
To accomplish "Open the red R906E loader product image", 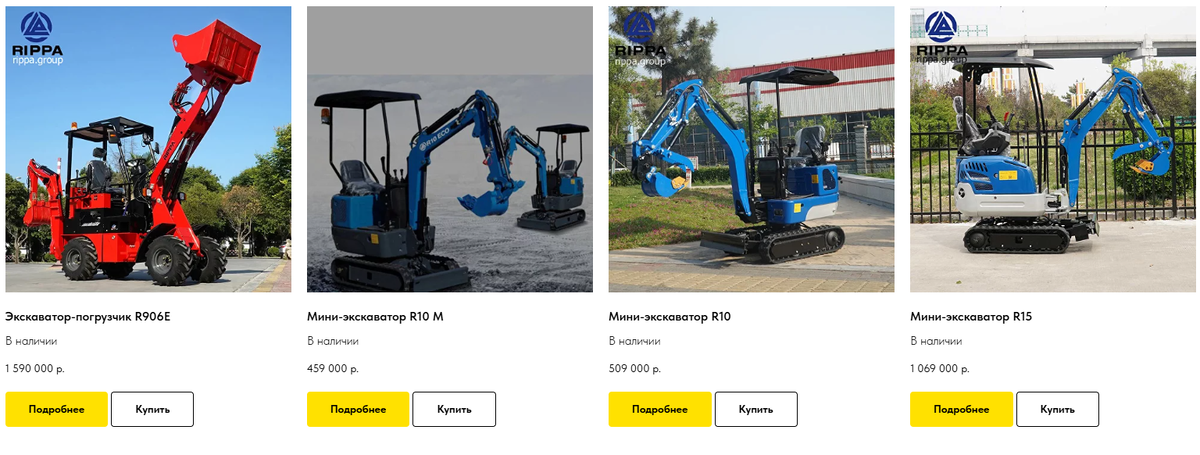I will [148, 149].
